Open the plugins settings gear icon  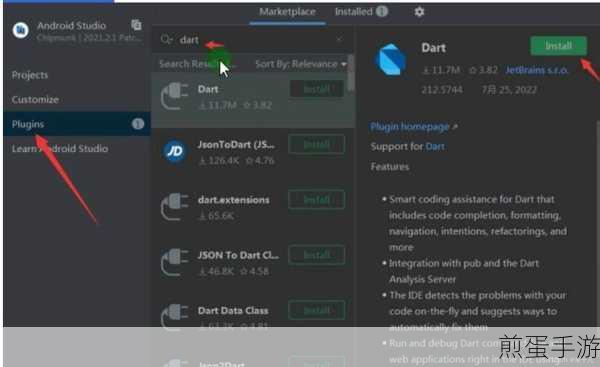419,12
